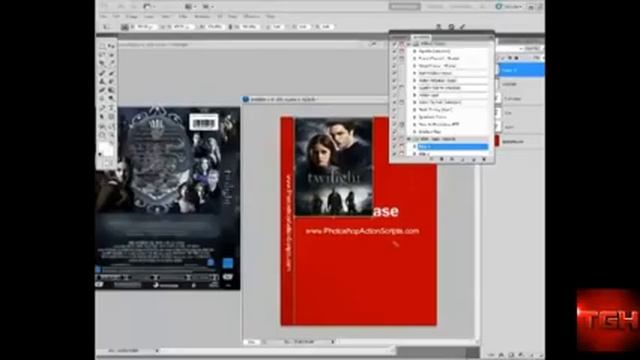Click the transform reference point locator

(x=124, y=27)
